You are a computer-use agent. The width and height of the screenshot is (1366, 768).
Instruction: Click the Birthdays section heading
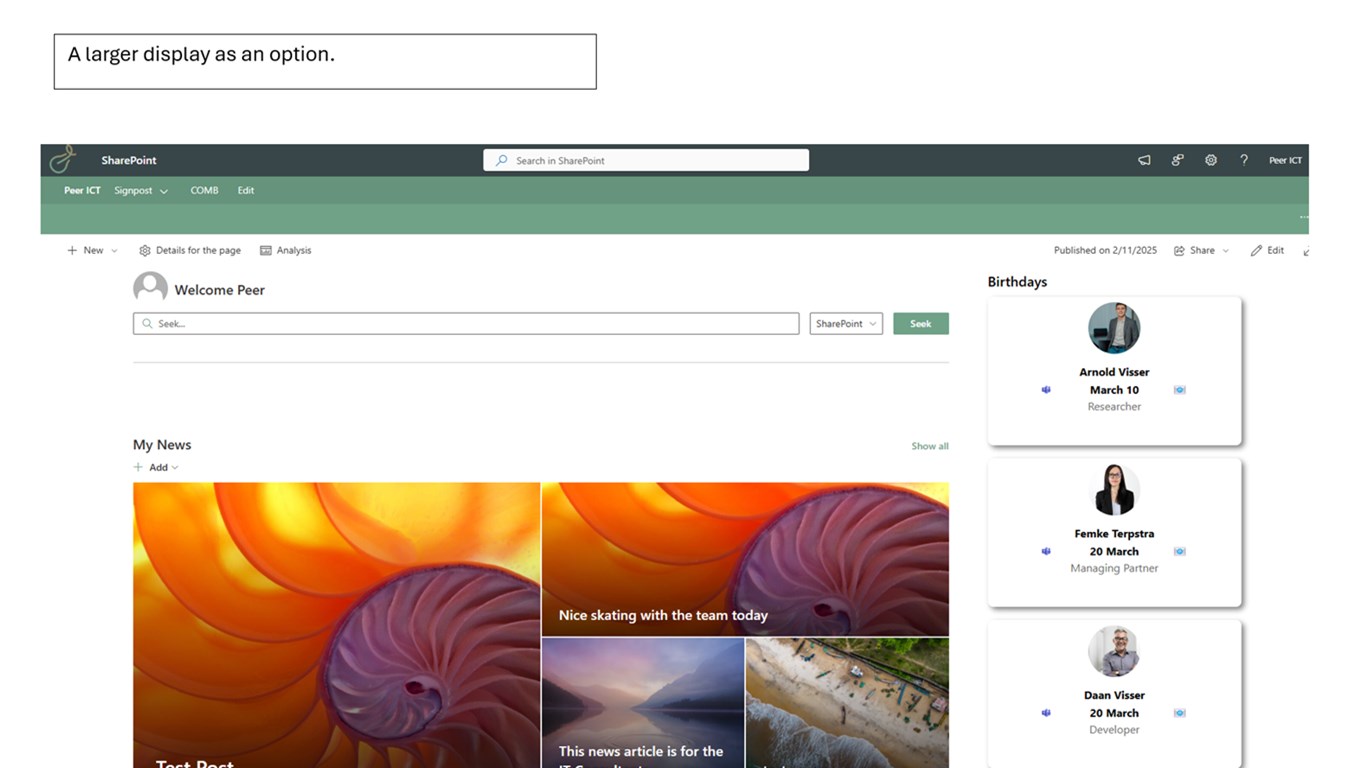coord(1017,282)
